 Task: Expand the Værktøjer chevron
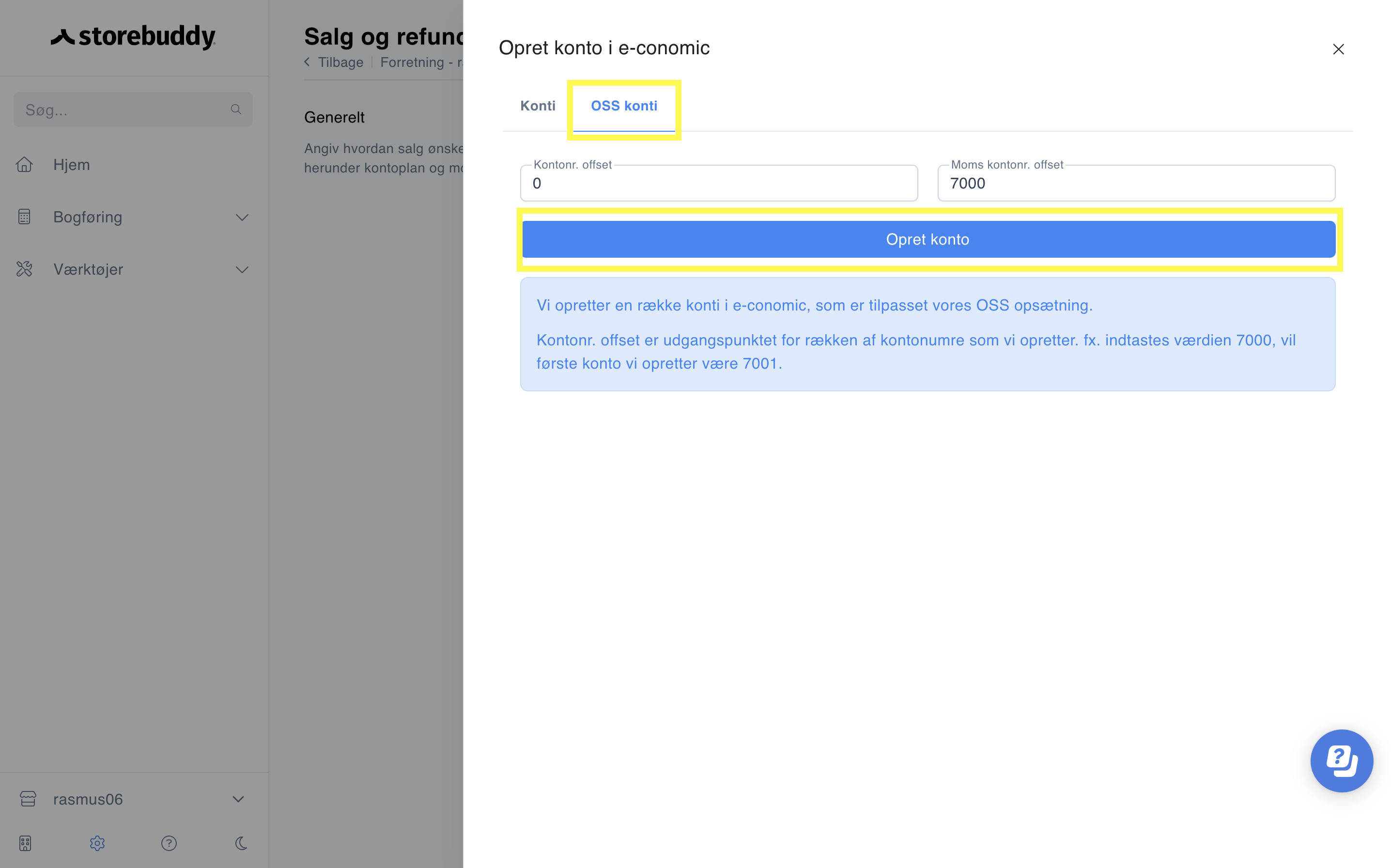click(x=242, y=270)
